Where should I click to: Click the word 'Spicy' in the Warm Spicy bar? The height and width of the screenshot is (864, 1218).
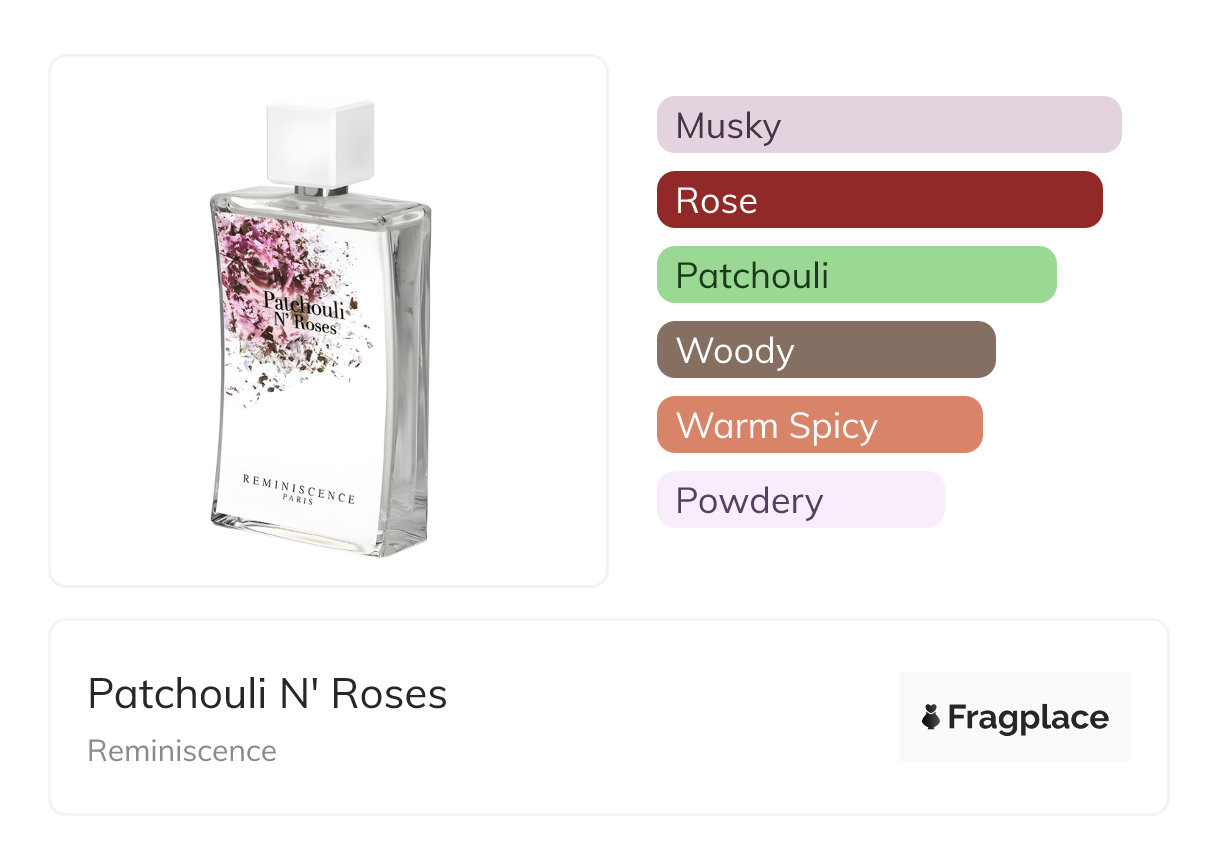[x=832, y=425]
